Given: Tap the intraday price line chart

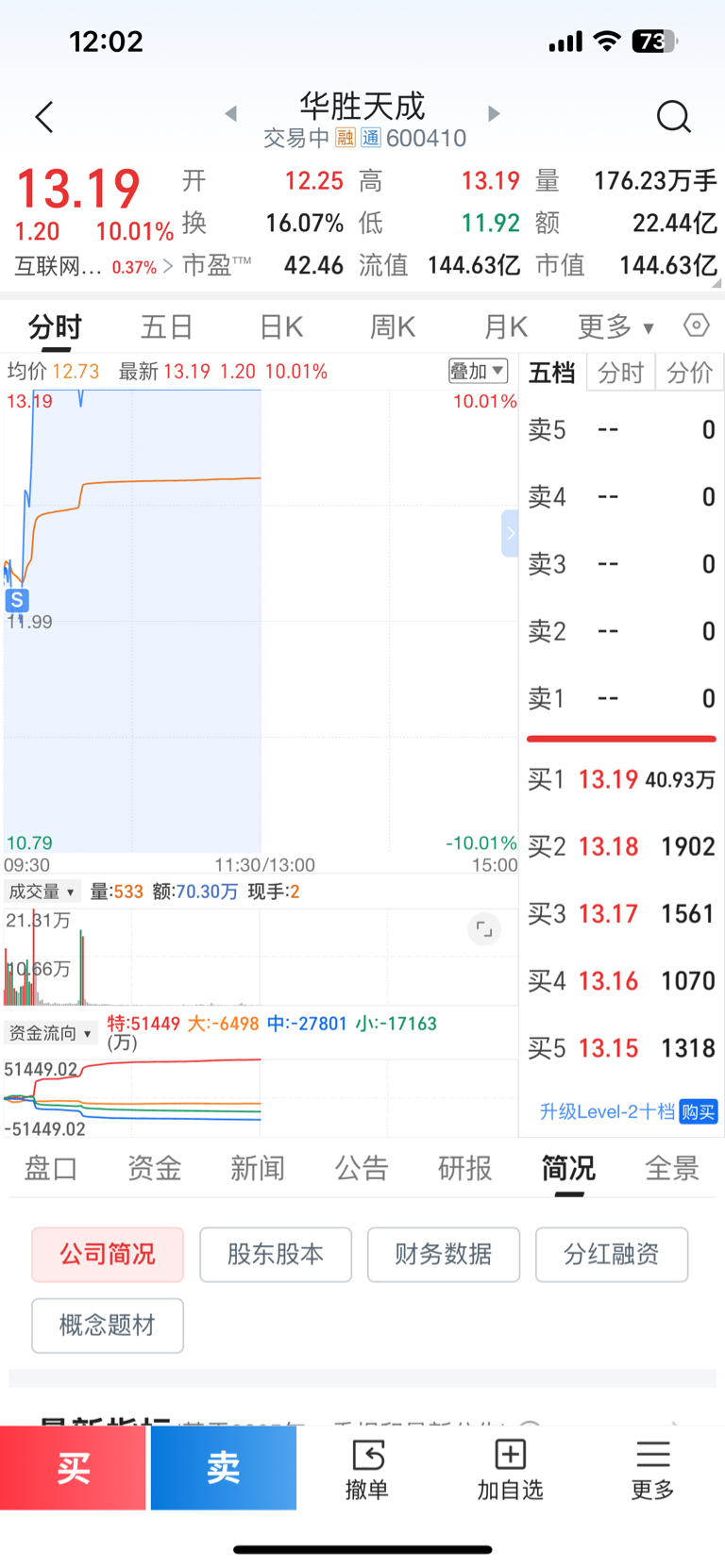Looking at the screenshot, I should point(261,621).
